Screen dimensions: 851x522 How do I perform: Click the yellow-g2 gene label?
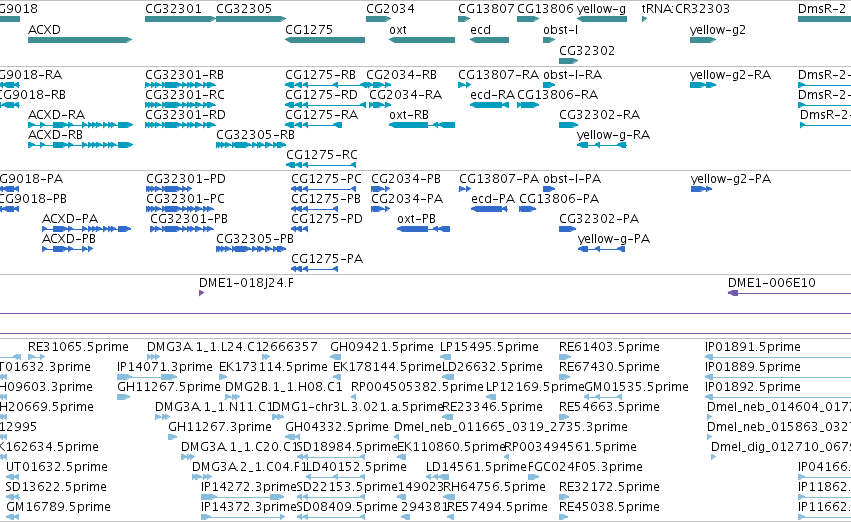(717, 29)
